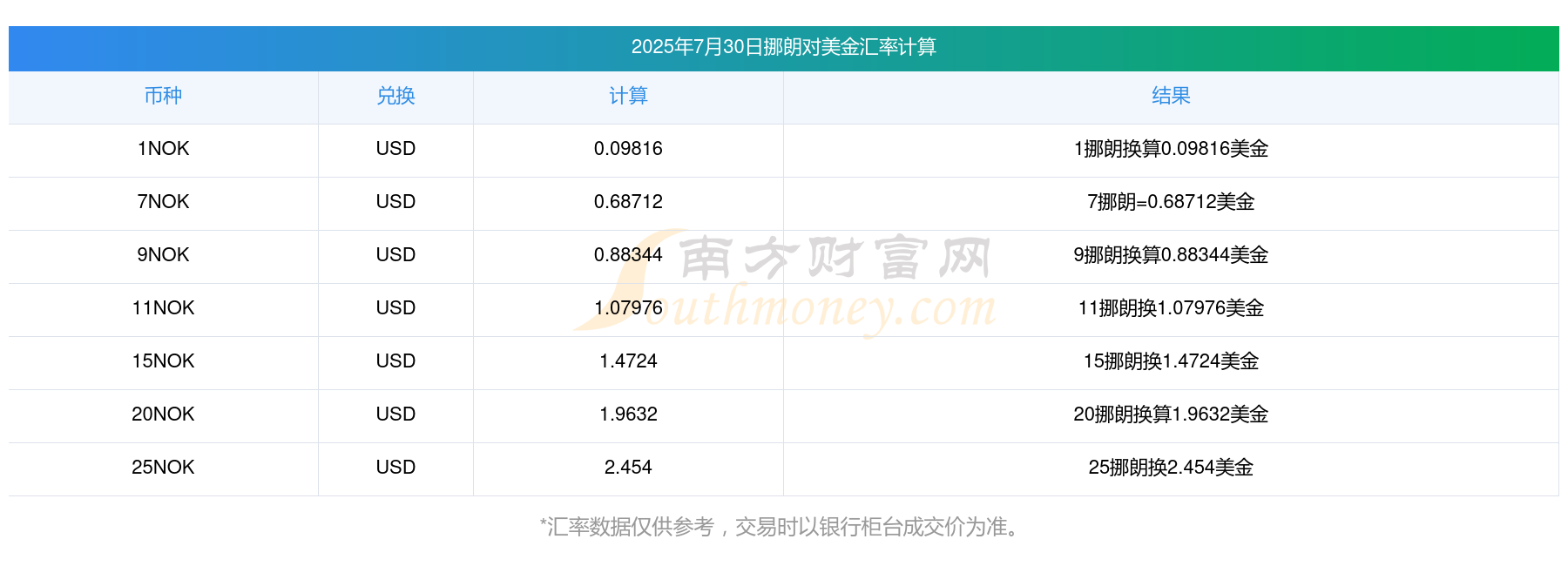Click USD in the 20NOK row
This screenshot has height=566, width=1568.
395,414
